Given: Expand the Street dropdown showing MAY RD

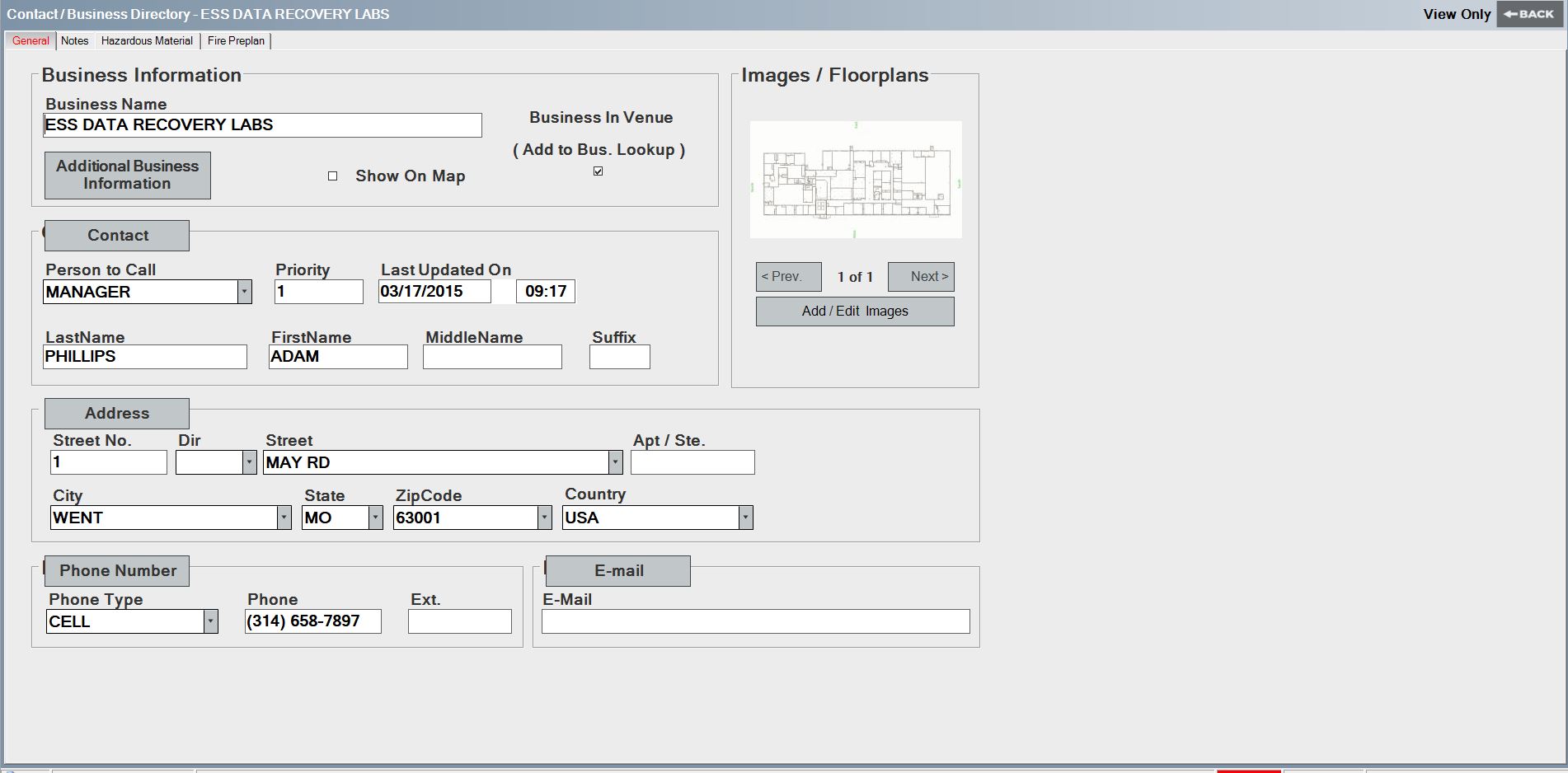Looking at the screenshot, I should [x=615, y=462].
